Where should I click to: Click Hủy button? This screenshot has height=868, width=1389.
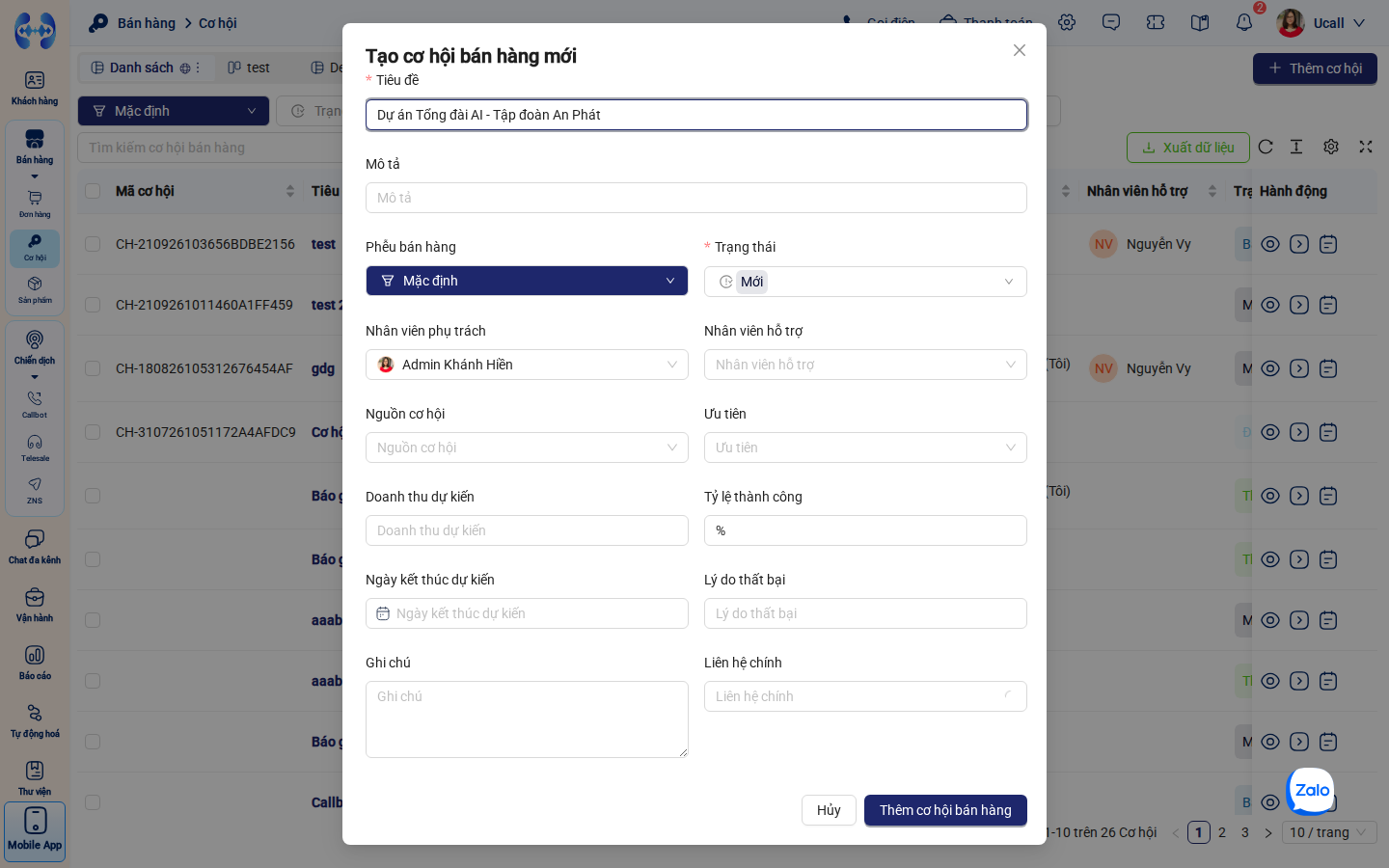pos(829,810)
